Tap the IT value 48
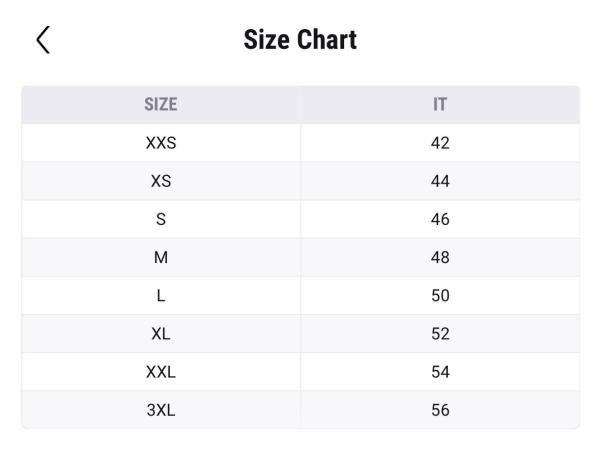Image resolution: width=600 pixels, height=459 pixels. pos(440,257)
